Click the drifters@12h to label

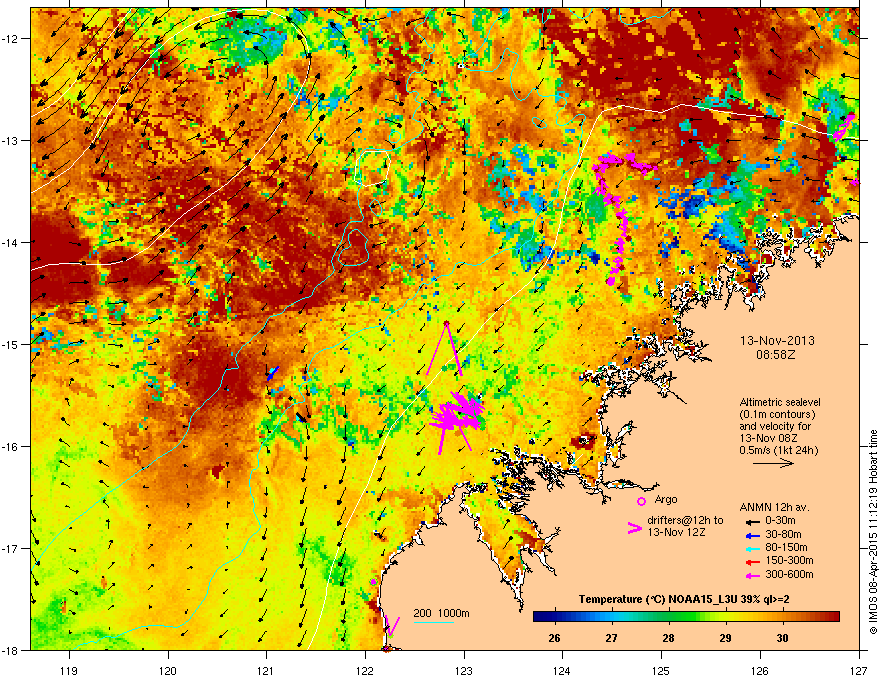685,521
